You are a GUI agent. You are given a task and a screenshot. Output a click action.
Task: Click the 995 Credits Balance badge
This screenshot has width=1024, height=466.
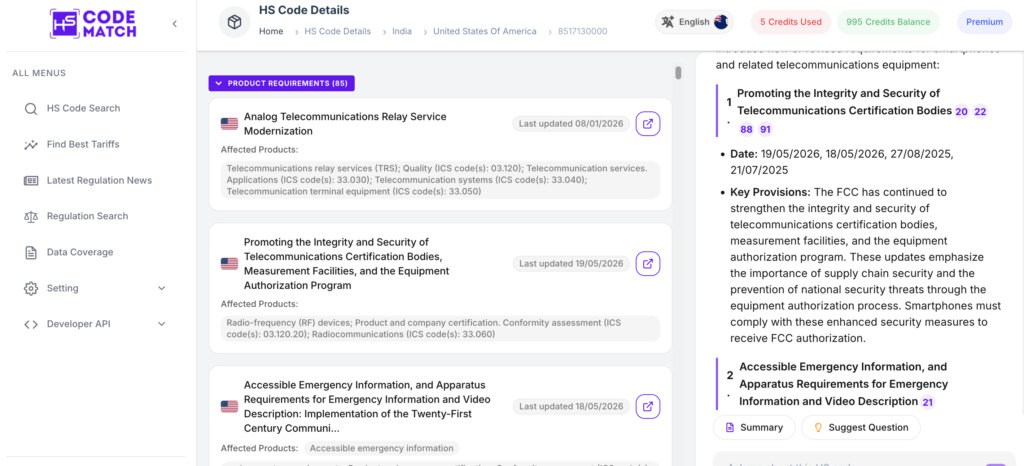888,22
